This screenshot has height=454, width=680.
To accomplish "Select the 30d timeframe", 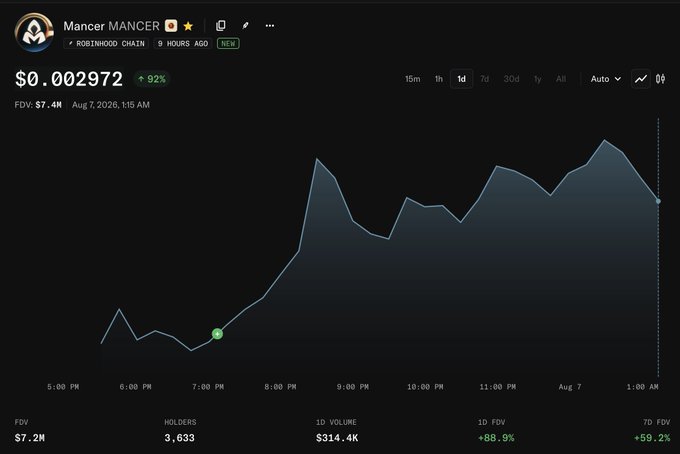I will 511,79.
